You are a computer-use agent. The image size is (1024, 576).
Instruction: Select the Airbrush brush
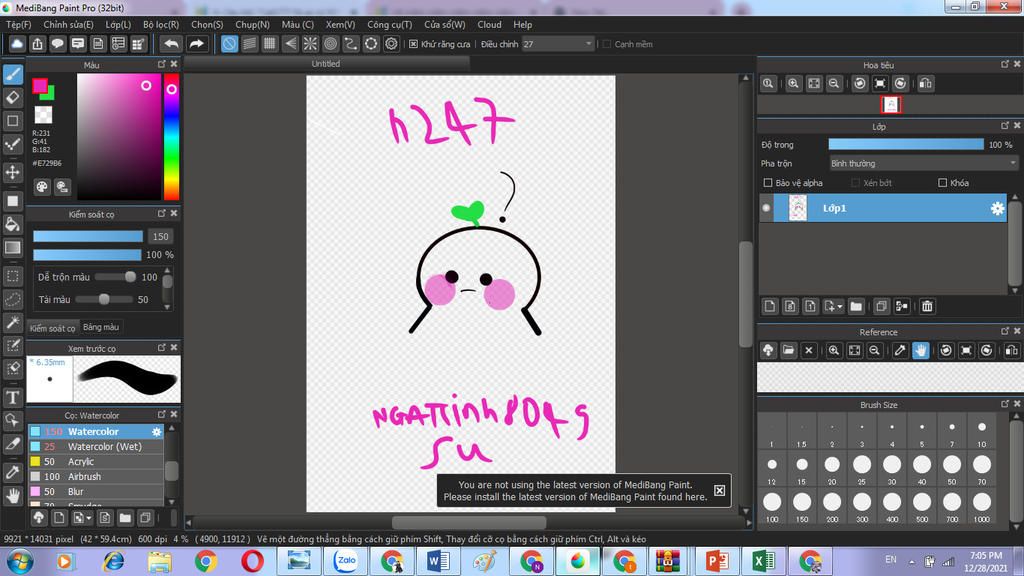(x=95, y=477)
